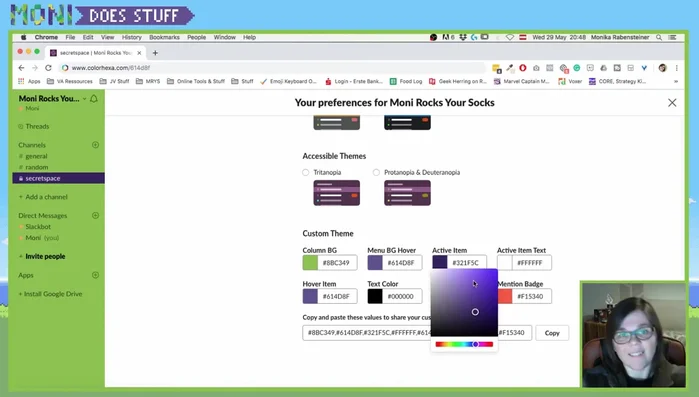Click the Hover Item hex field

coord(337,296)
